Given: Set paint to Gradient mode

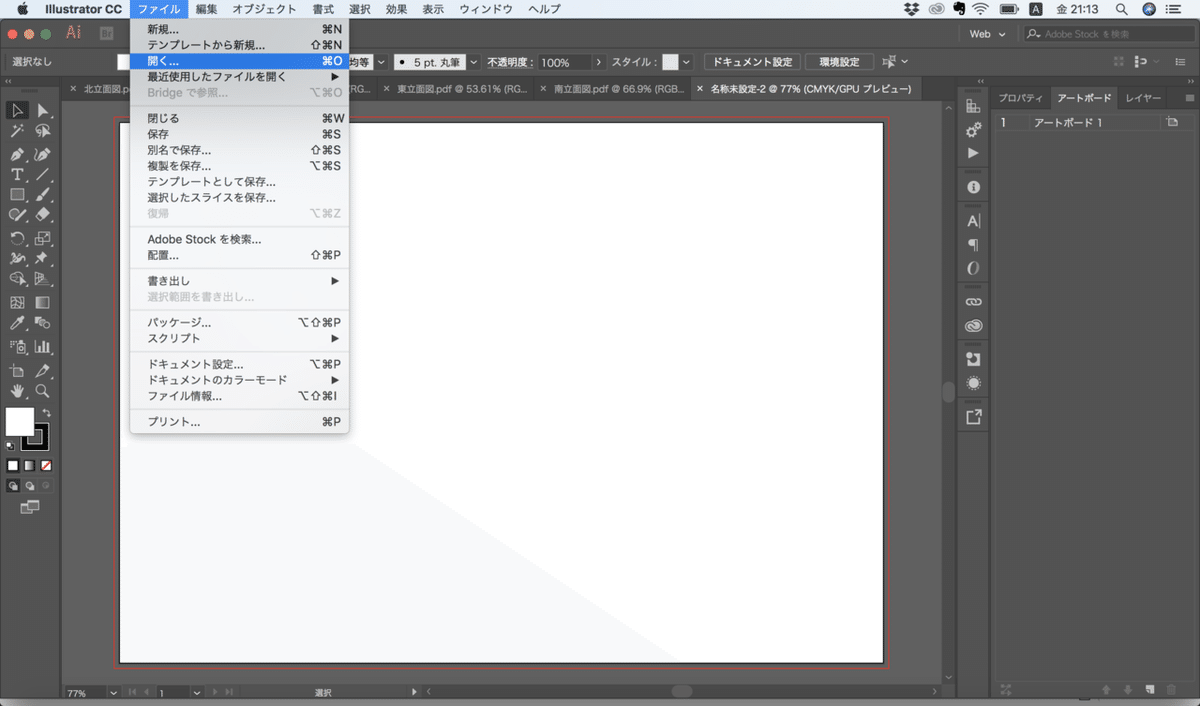Looking at the screenshot, I should pos(30,466).
